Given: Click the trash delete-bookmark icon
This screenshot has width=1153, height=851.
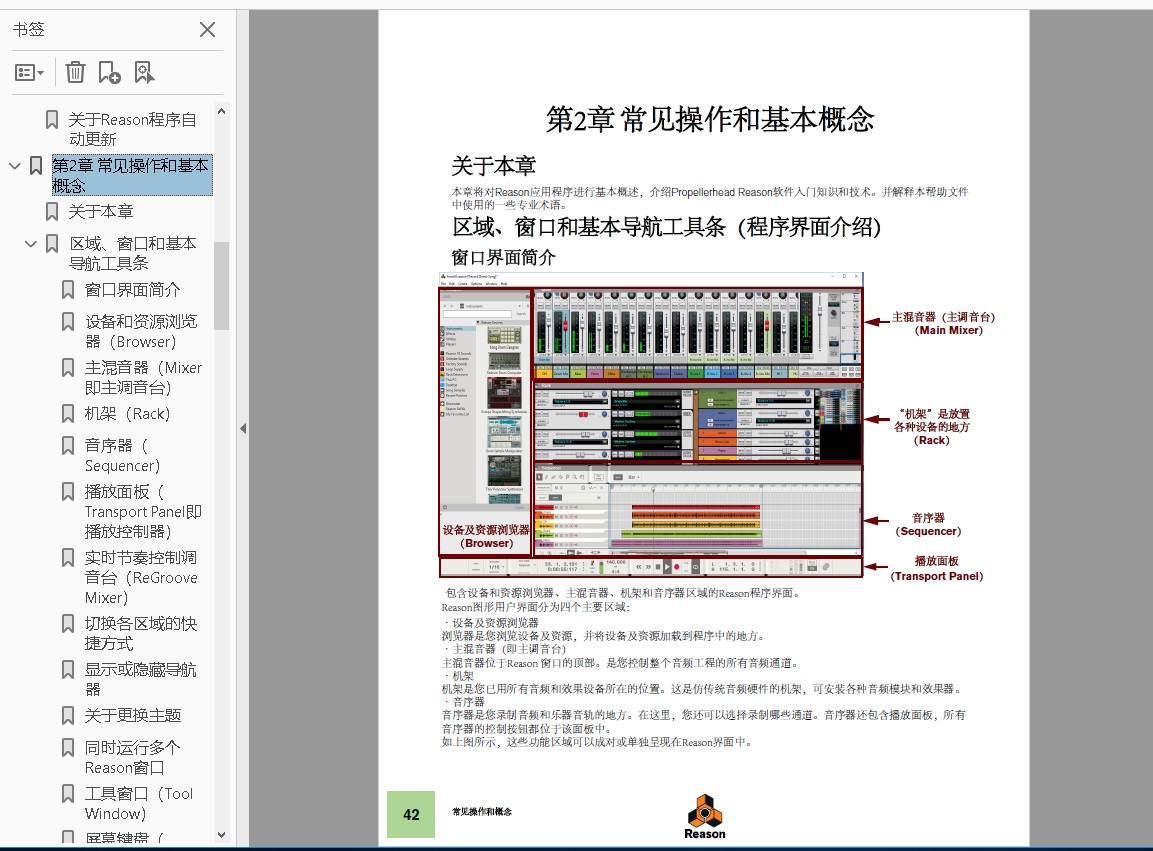Looking at the screenshot, I should (75, 72).
